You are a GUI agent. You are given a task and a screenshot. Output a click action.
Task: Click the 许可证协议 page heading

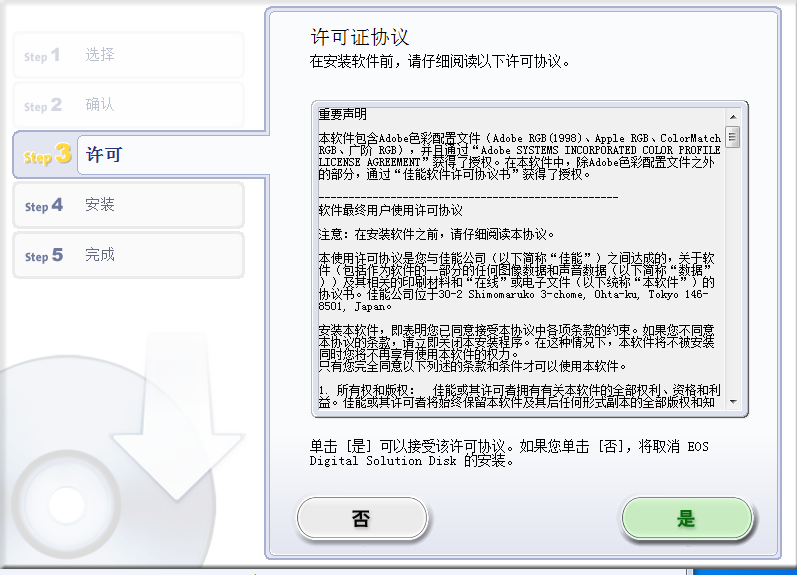(x=359, y=37)
